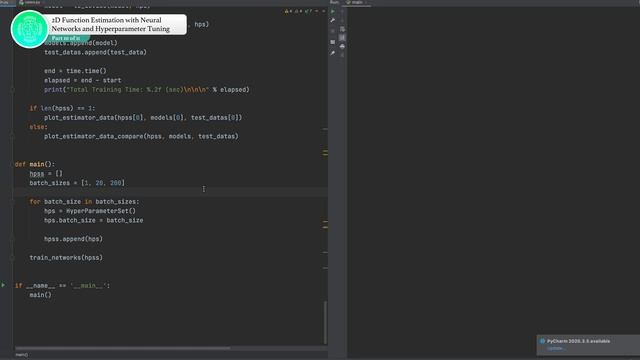Click the 'def main():' line

(x=35, y=164)
